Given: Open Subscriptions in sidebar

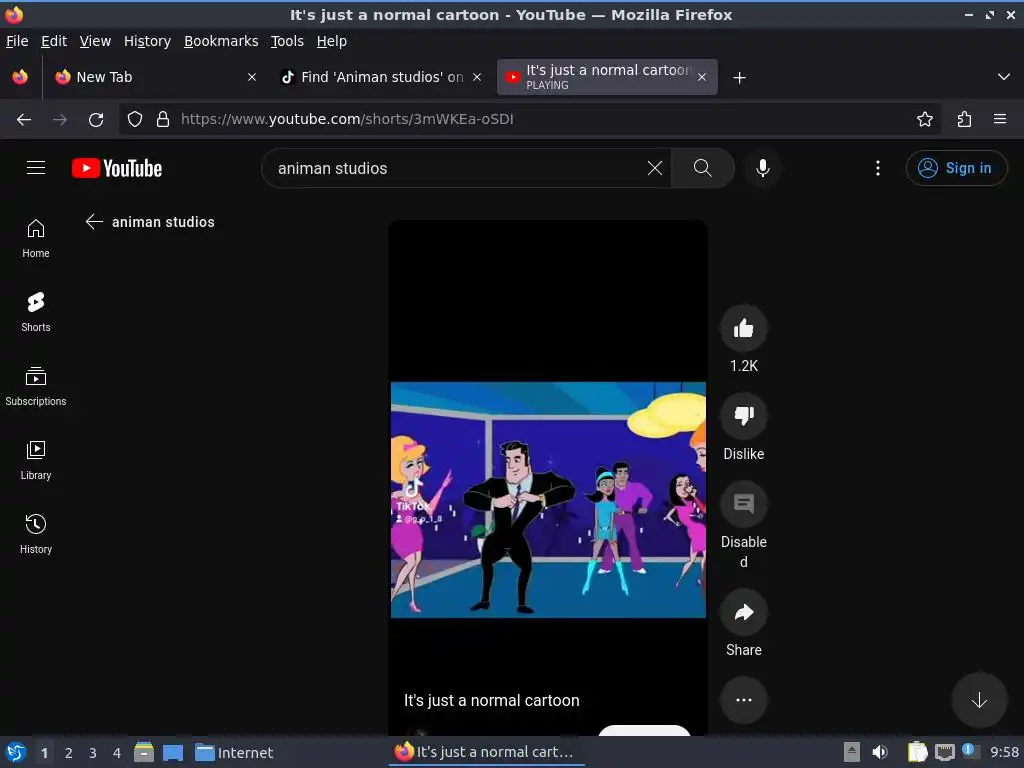Looking at the screenshot, I should click(x=36, y=386).
